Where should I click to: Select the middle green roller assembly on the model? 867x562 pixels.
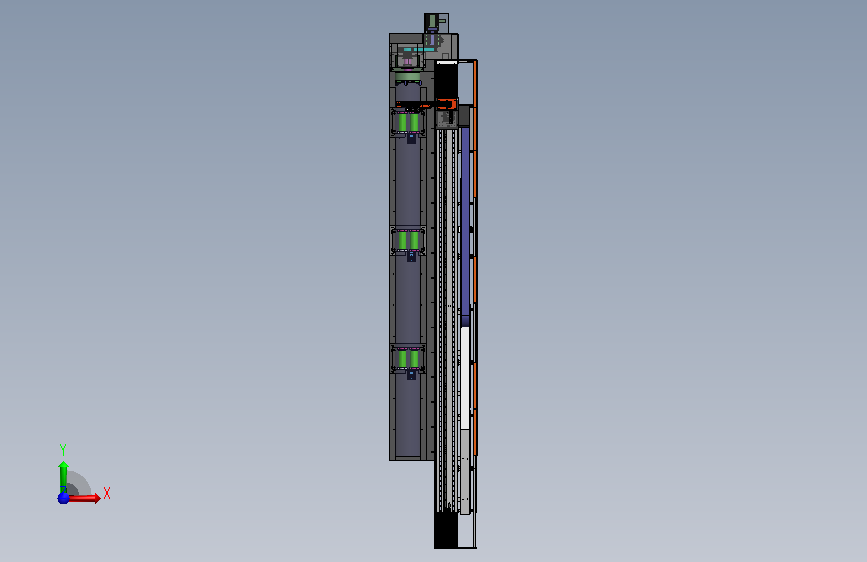click(408, 241)
